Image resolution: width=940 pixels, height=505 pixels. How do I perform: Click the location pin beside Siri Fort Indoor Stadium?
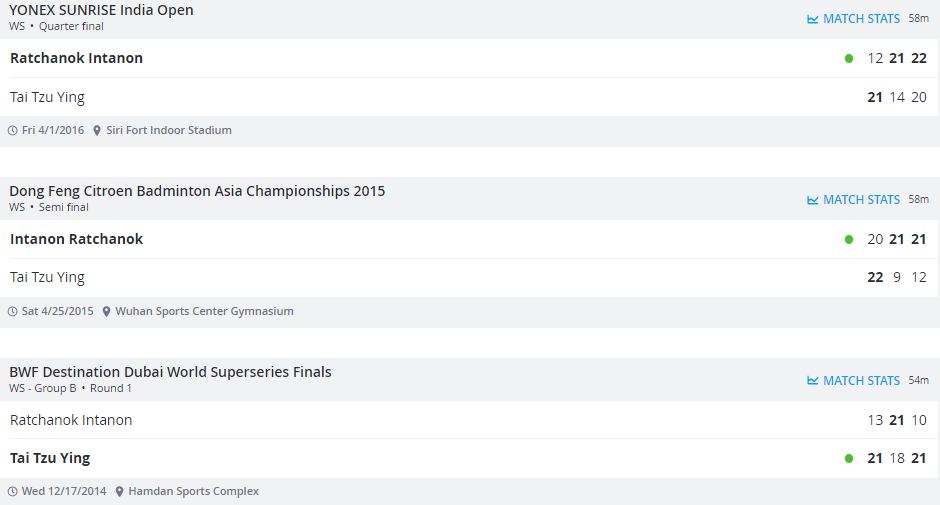tap(97, 131)
